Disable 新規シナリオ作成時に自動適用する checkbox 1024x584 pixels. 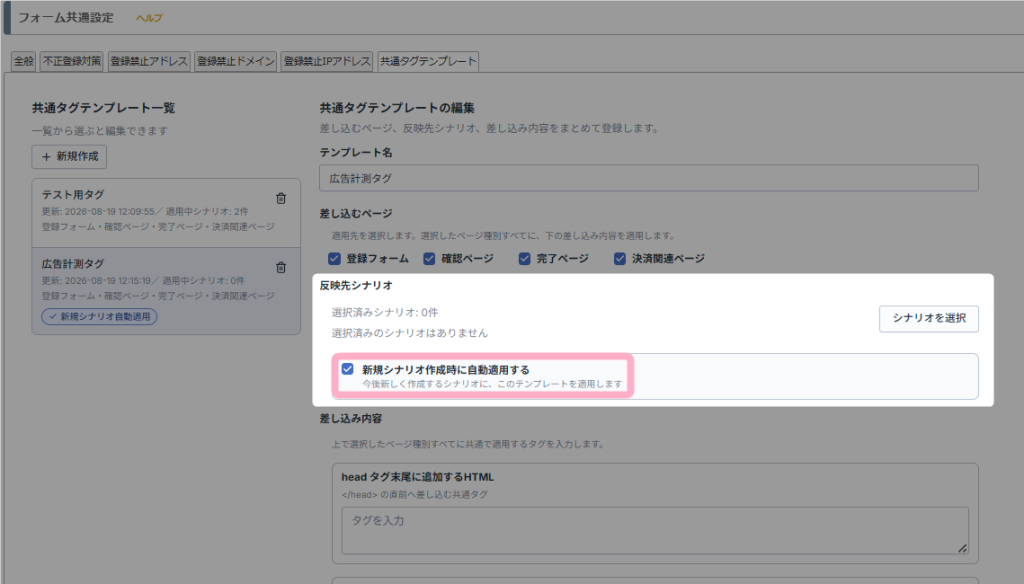click(x=347, y=369)
